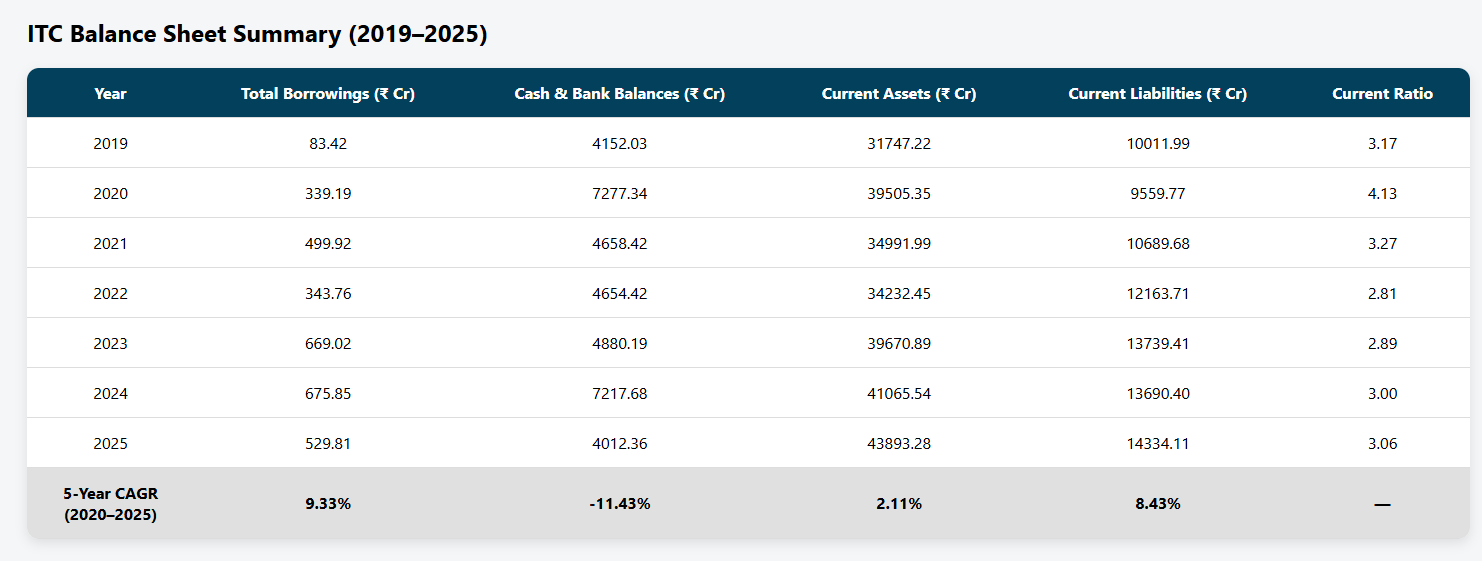
Task: Select current liabilities value 10689.68
Action: tap(1158, 243)
